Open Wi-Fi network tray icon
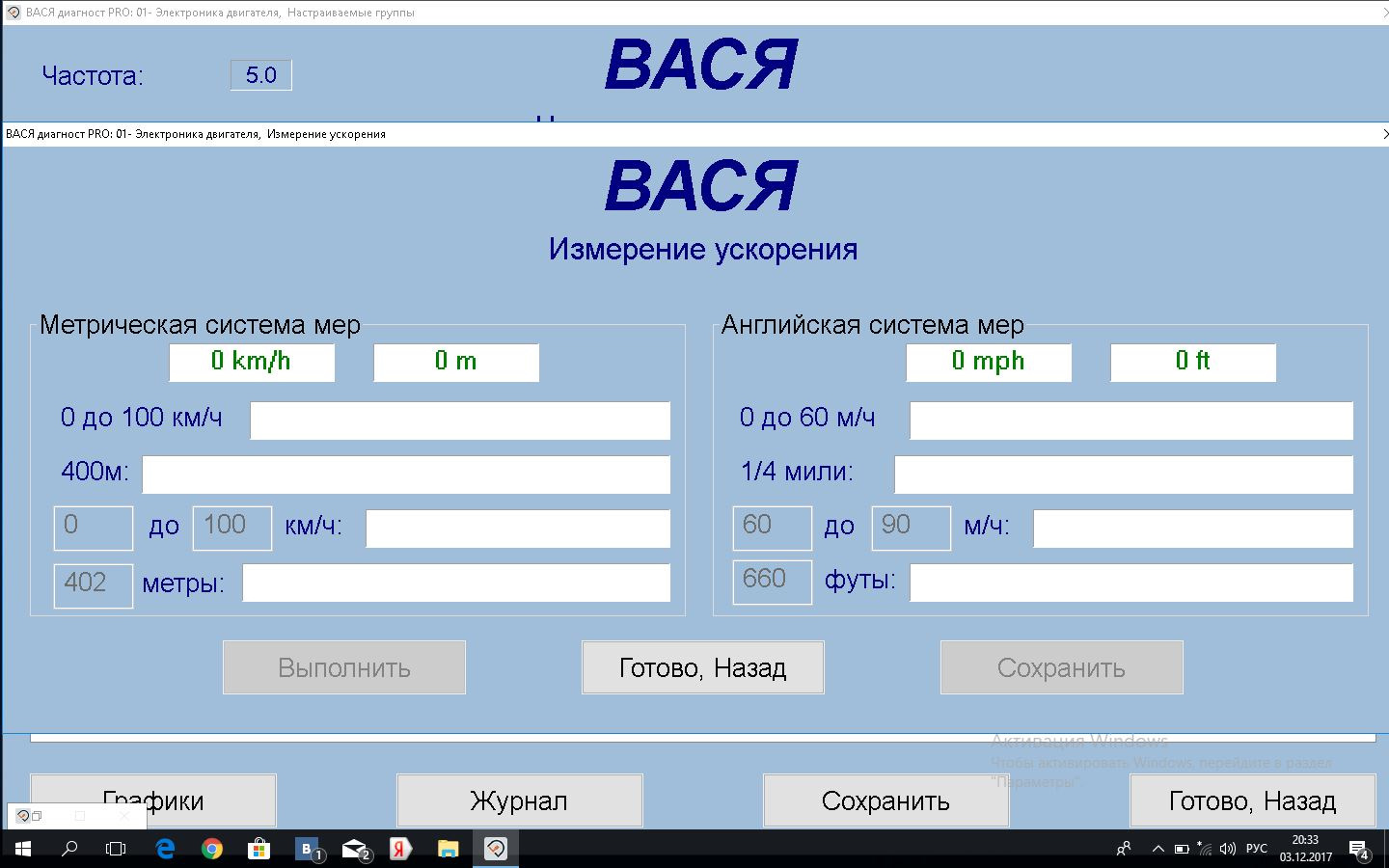Screen dimensions: 1389x868 pos(1205,850)
